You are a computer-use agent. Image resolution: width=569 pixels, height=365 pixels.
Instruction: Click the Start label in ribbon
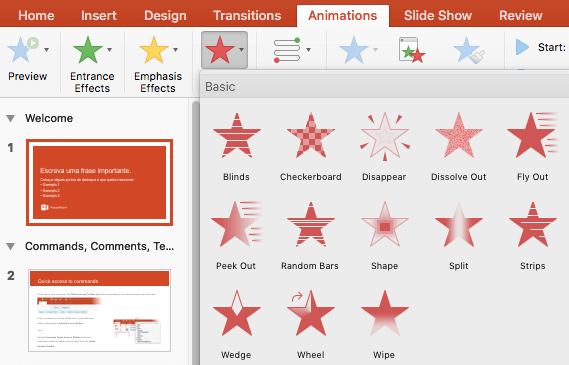(x=552, y=47)
